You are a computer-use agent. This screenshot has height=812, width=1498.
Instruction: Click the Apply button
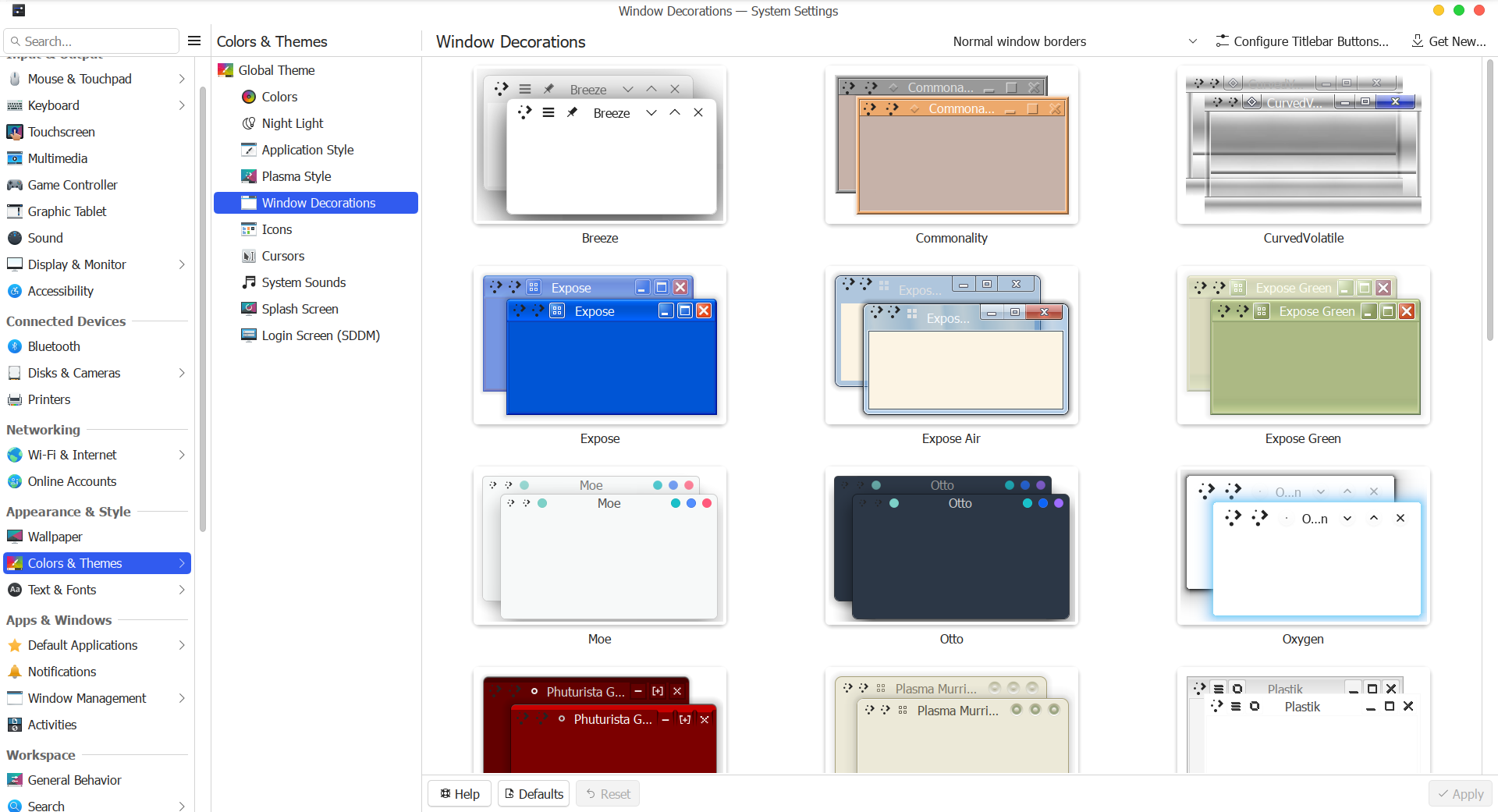point(1461,794)
